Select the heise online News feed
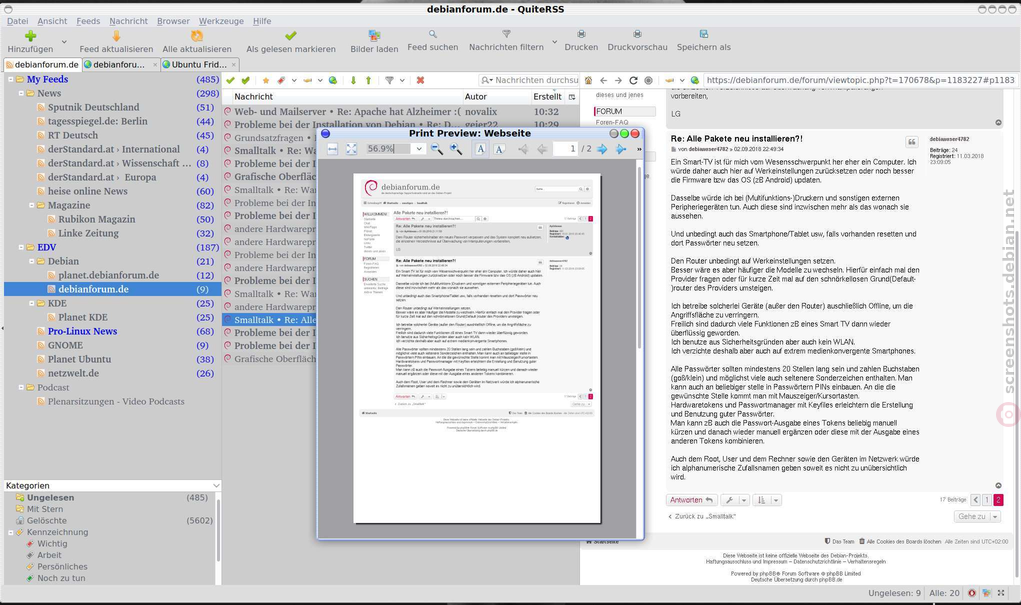Viewport: 1021px width, 605px height. pyautogui.click(x=87, y=191)
